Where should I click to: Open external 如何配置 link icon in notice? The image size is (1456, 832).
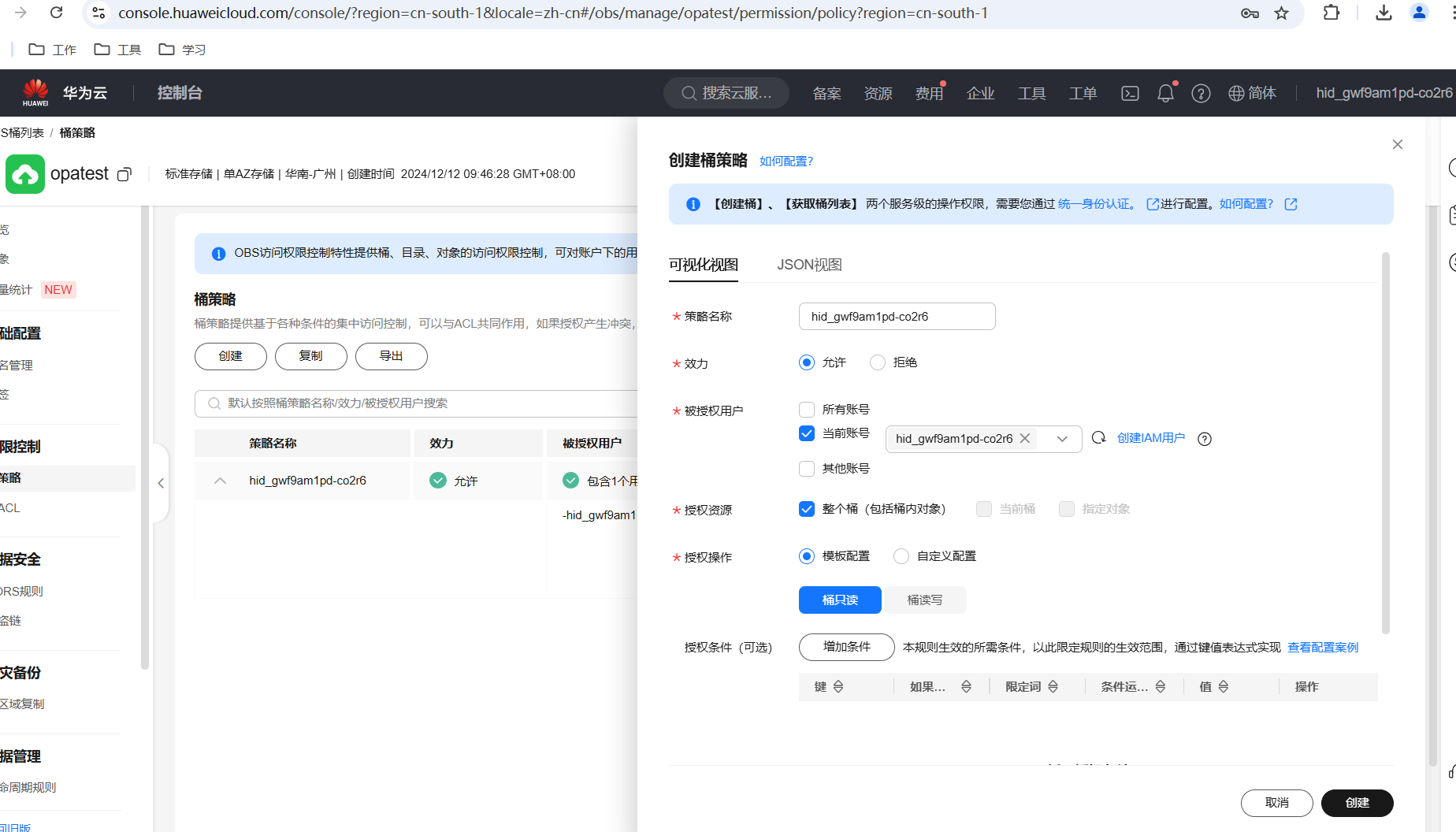pos(1291,204)
